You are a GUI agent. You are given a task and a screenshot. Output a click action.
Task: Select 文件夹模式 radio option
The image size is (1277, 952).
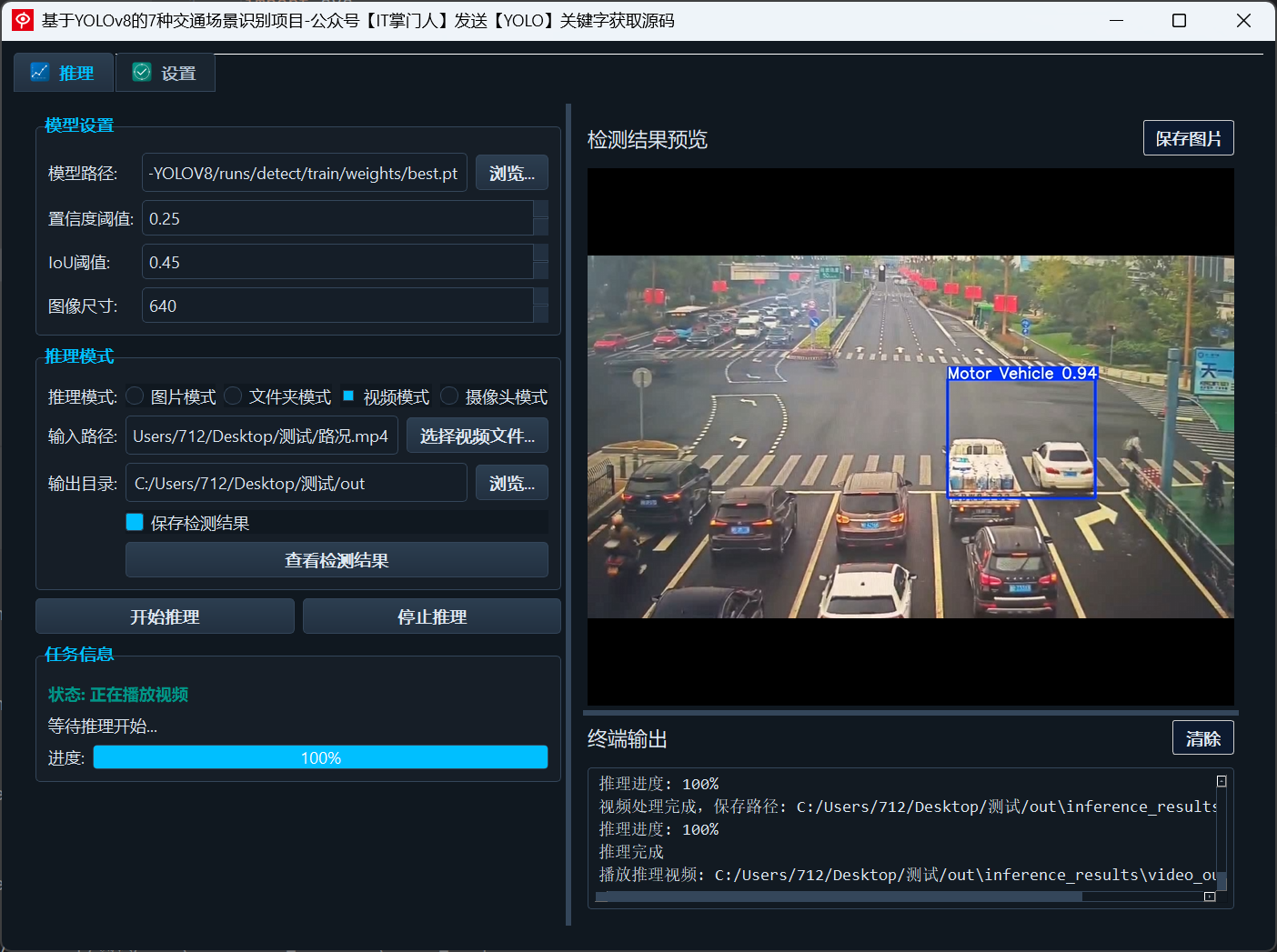(x=233, y=396)
